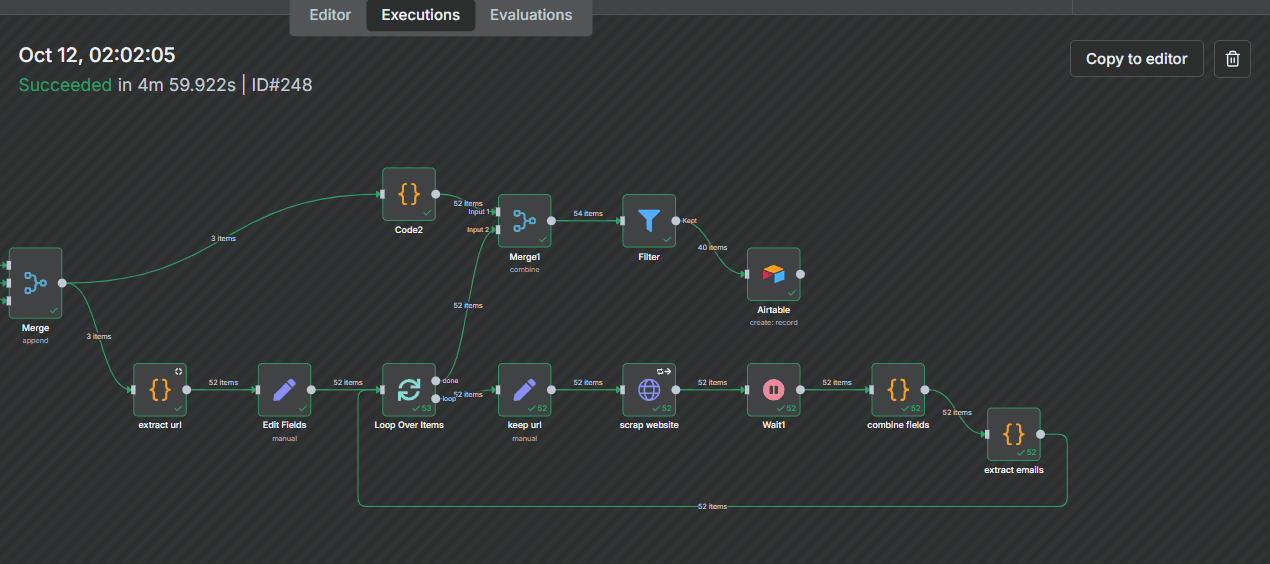This screenshot has width=1270, height=564.
Task: Click the execution ID#248 text
Action: pyautogui.click(x=282, y=85)
